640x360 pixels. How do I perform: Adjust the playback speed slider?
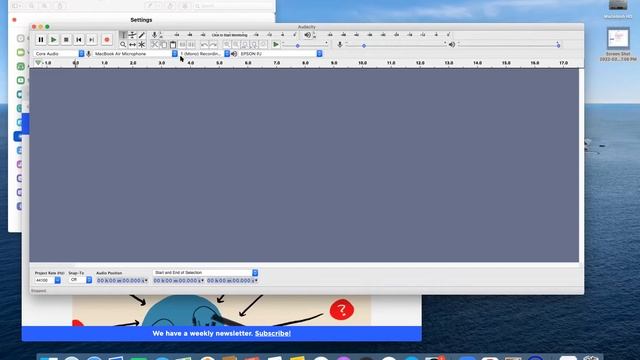pyautogui.click(x=304, y=45)
